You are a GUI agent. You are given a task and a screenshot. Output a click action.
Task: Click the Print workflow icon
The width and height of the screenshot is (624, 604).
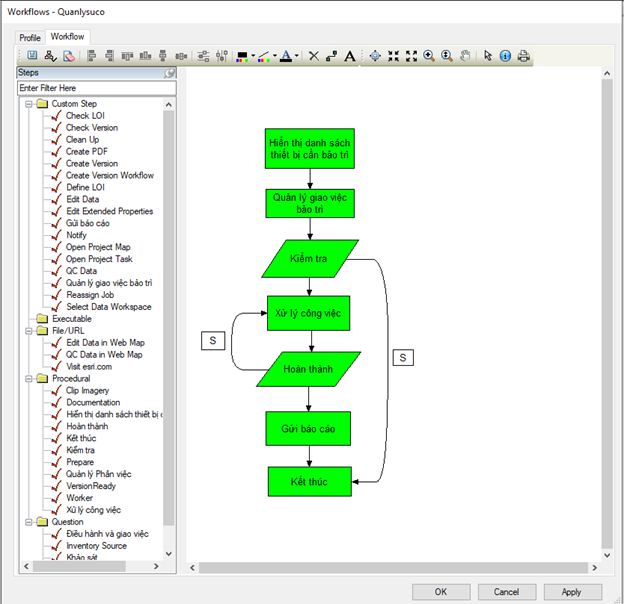(523, 56)
